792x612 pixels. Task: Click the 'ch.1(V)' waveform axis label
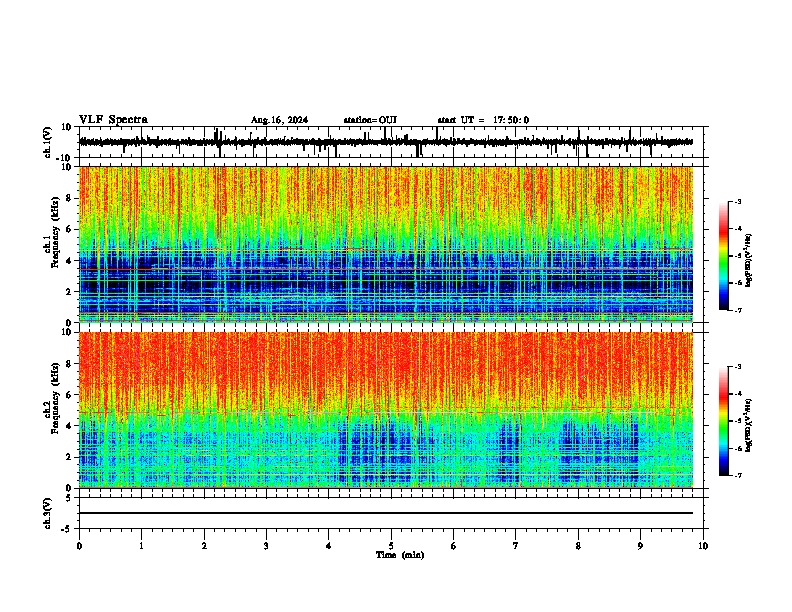point(48,142)
